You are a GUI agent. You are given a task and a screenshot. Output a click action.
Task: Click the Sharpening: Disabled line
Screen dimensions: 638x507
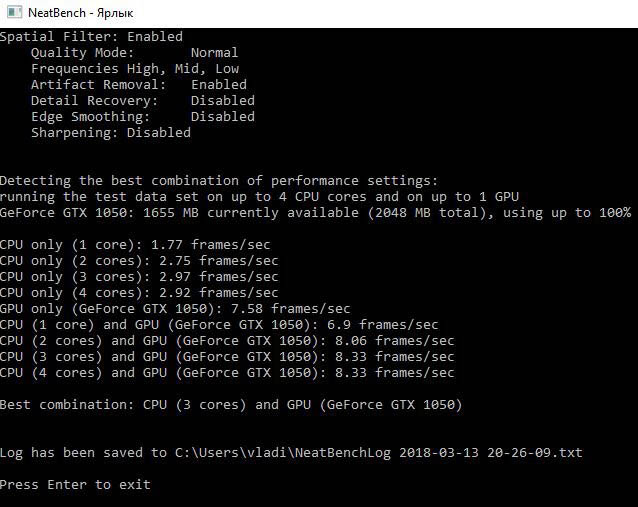[x=111, y=133]
